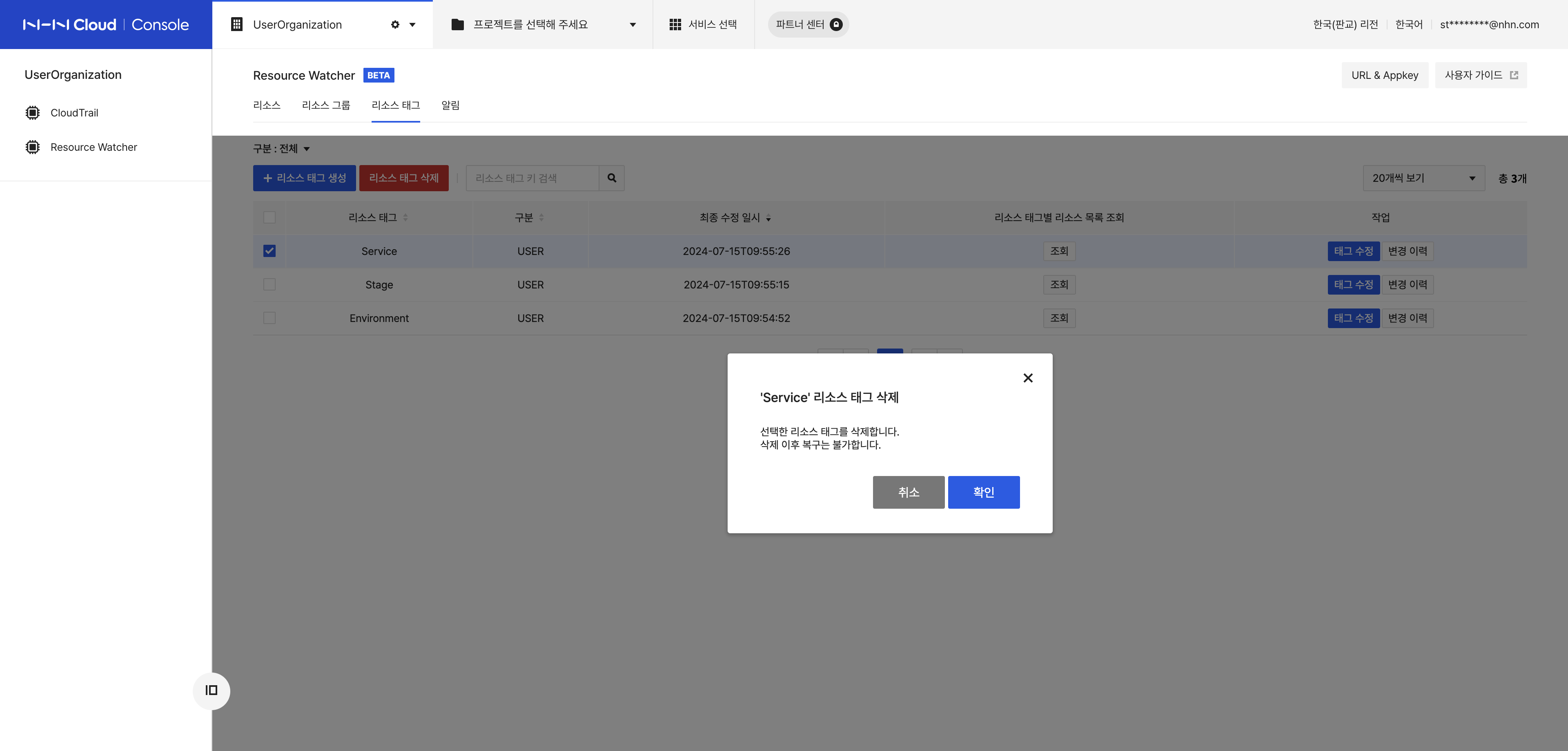Open the 사용자 가이드 link
Viewport: 1568px width, 751px height.
(1481, 75)
